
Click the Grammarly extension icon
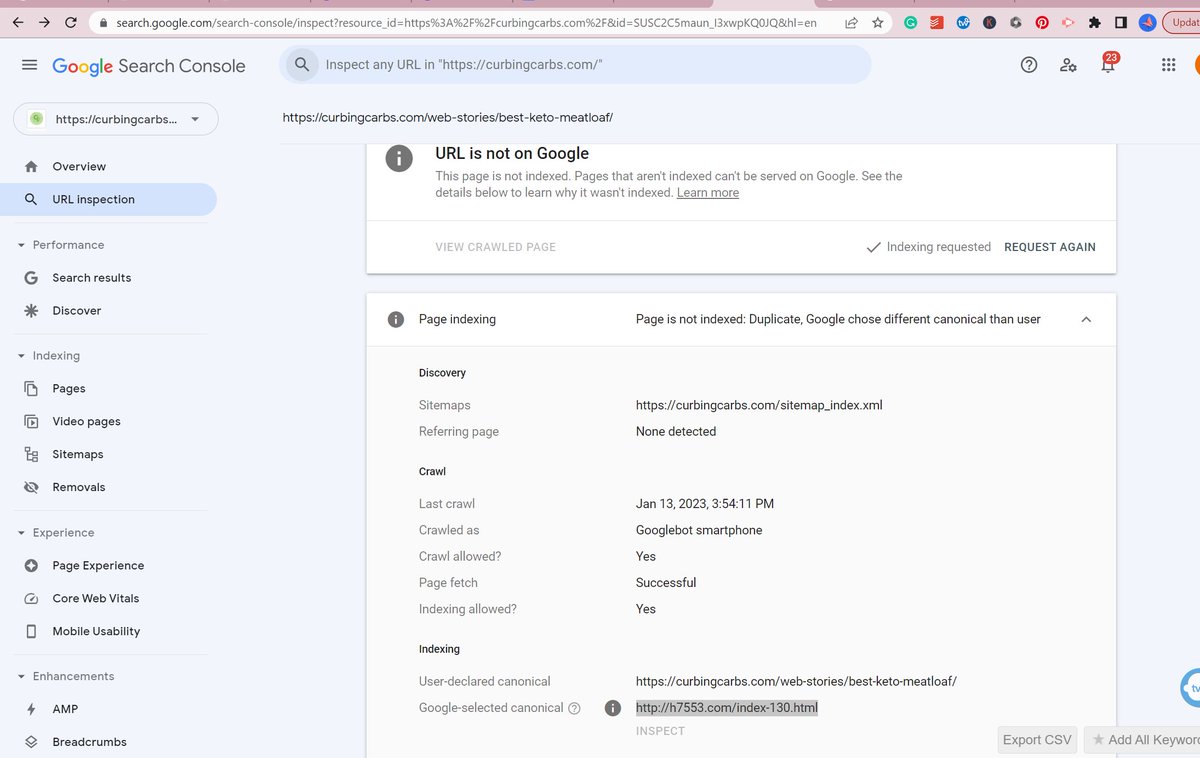(x=911, y=22)
